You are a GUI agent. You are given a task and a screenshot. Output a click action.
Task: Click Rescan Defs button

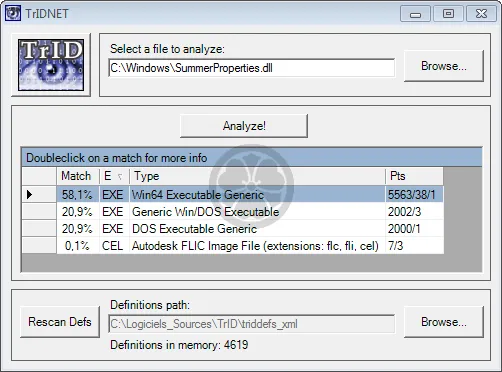click(60, 322)
